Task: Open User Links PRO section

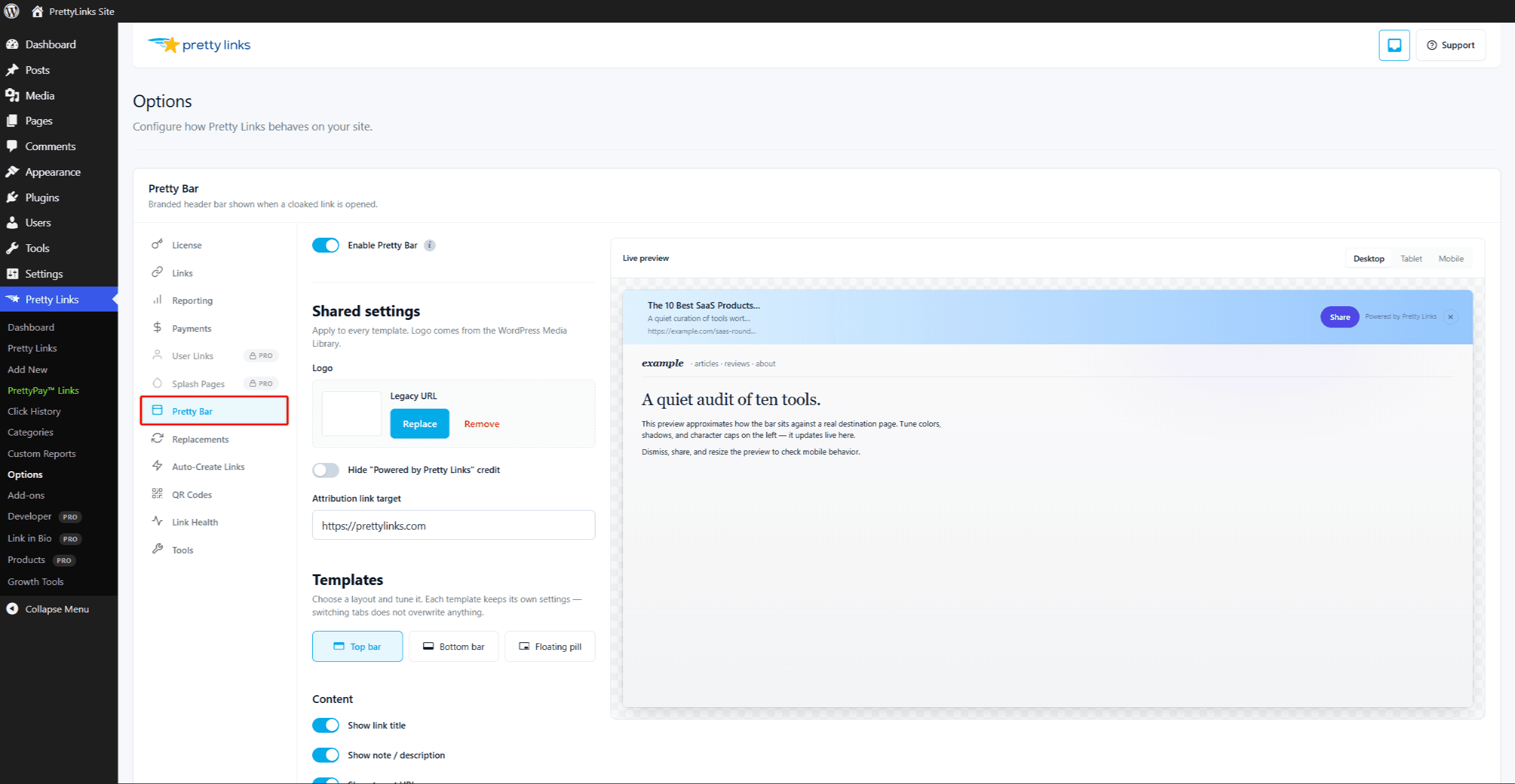Action: click(215, 356)
